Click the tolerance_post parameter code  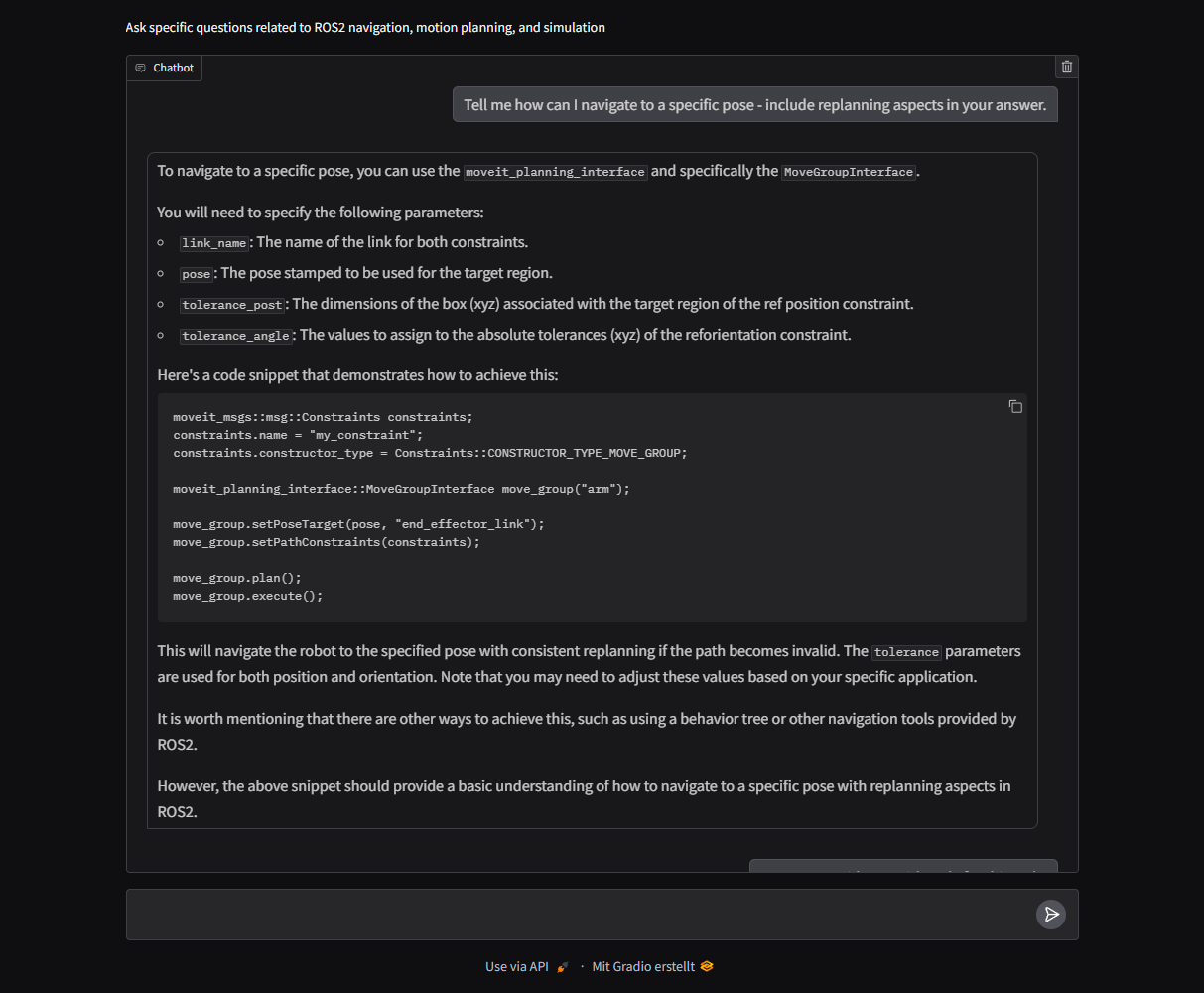tap(234, 305)
